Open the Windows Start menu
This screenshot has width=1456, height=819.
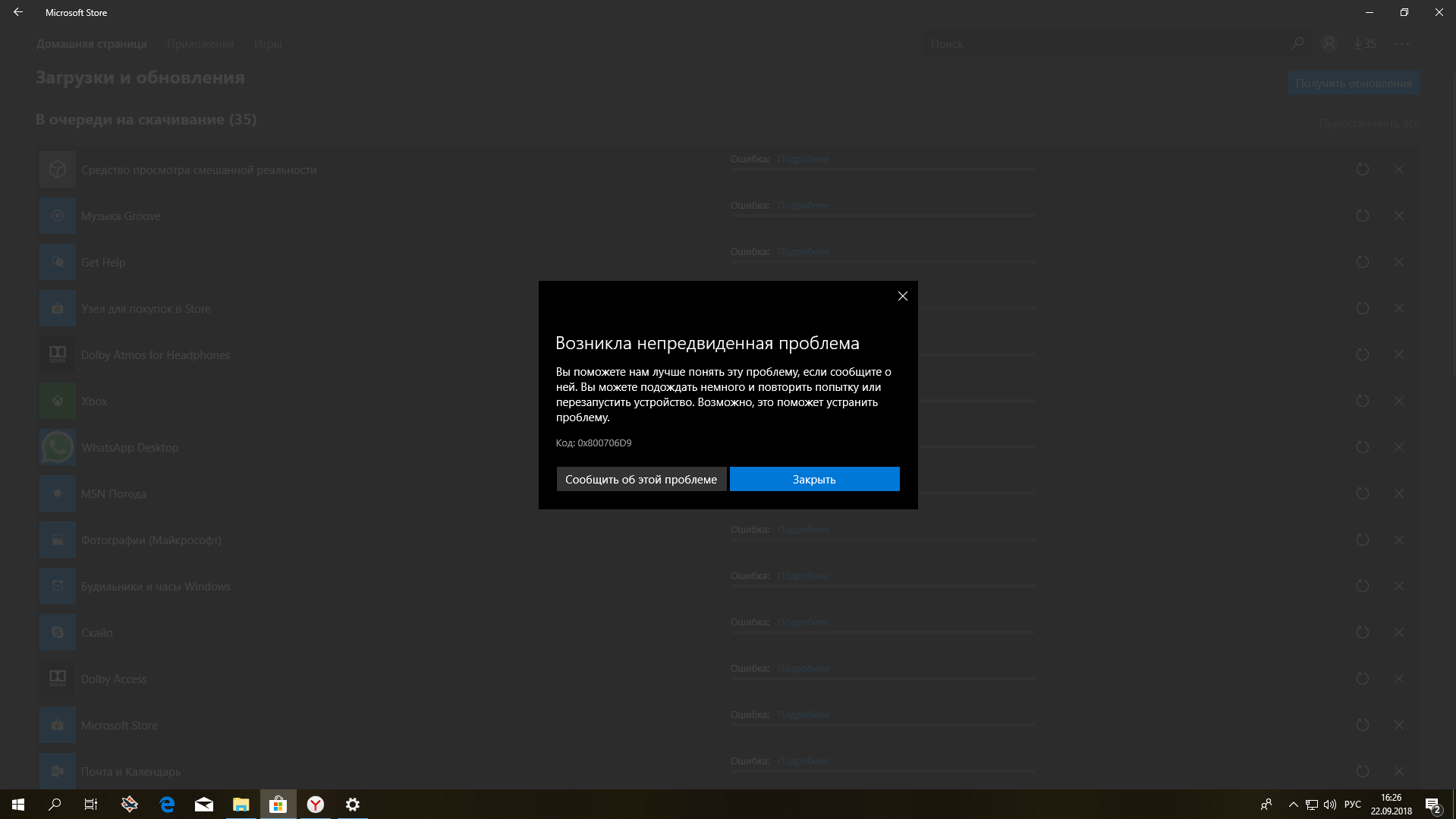click(18, 804)
